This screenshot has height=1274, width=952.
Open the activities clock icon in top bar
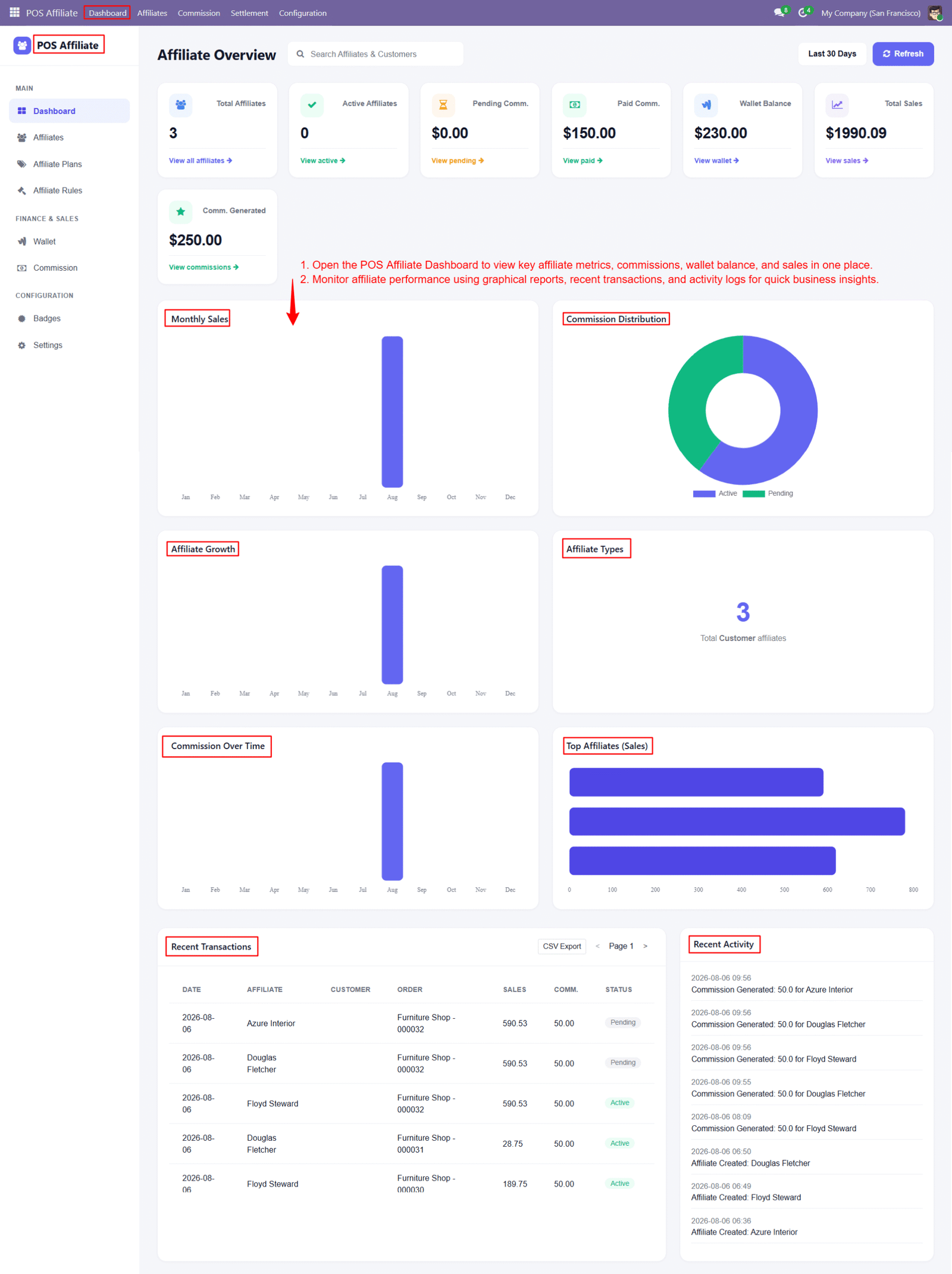click(804, 12)
